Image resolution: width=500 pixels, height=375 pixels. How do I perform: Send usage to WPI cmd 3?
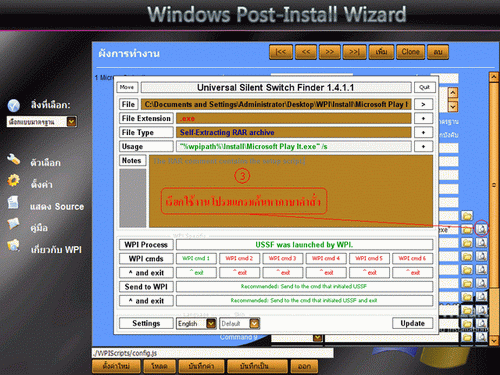[x=283, y=258]
